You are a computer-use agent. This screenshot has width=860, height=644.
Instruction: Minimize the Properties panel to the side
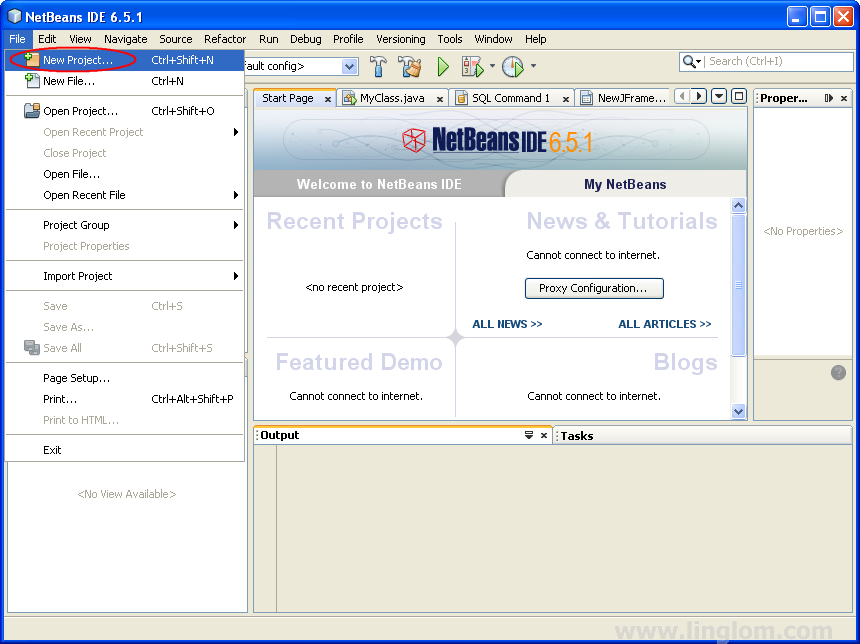[828, 98]
